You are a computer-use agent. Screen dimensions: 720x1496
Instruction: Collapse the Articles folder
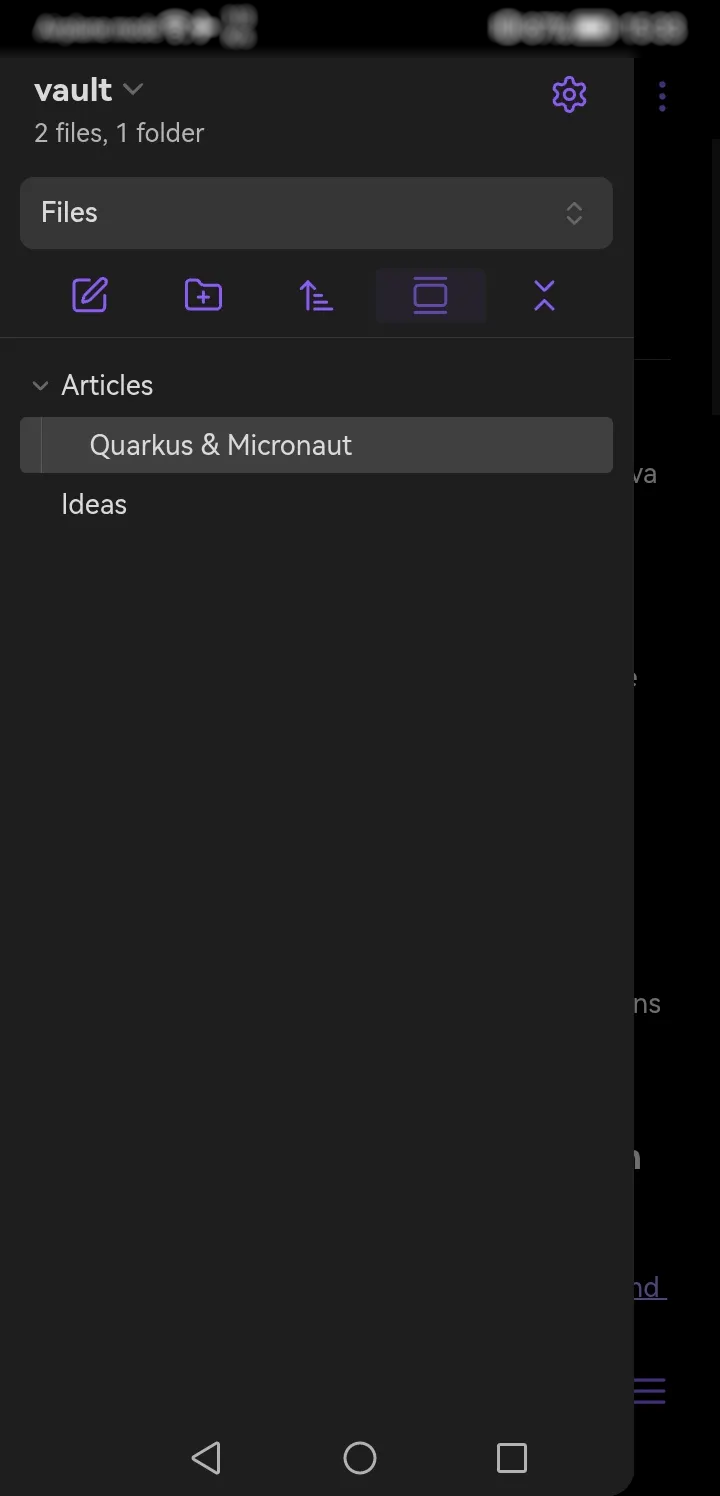40,385
